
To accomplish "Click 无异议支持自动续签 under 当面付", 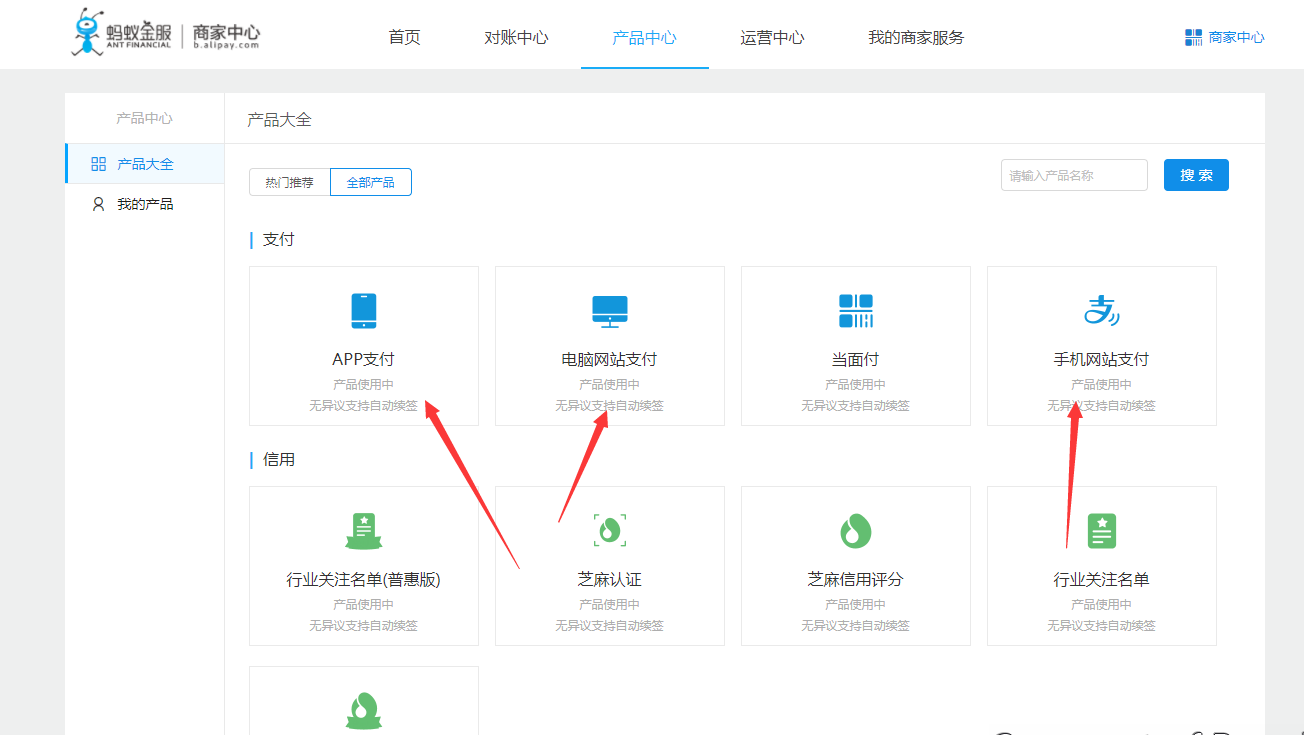I will [x=856, y=405].
